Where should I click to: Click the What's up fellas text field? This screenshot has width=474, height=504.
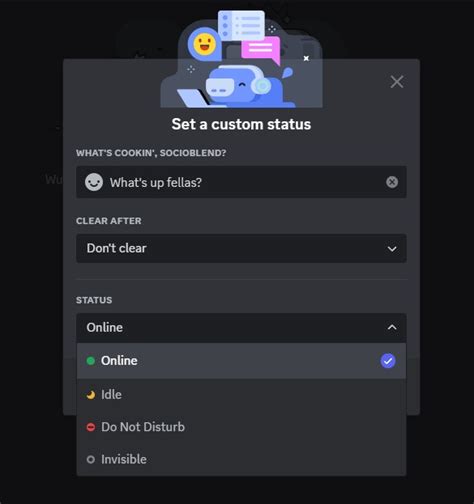[x=241, y=182]
